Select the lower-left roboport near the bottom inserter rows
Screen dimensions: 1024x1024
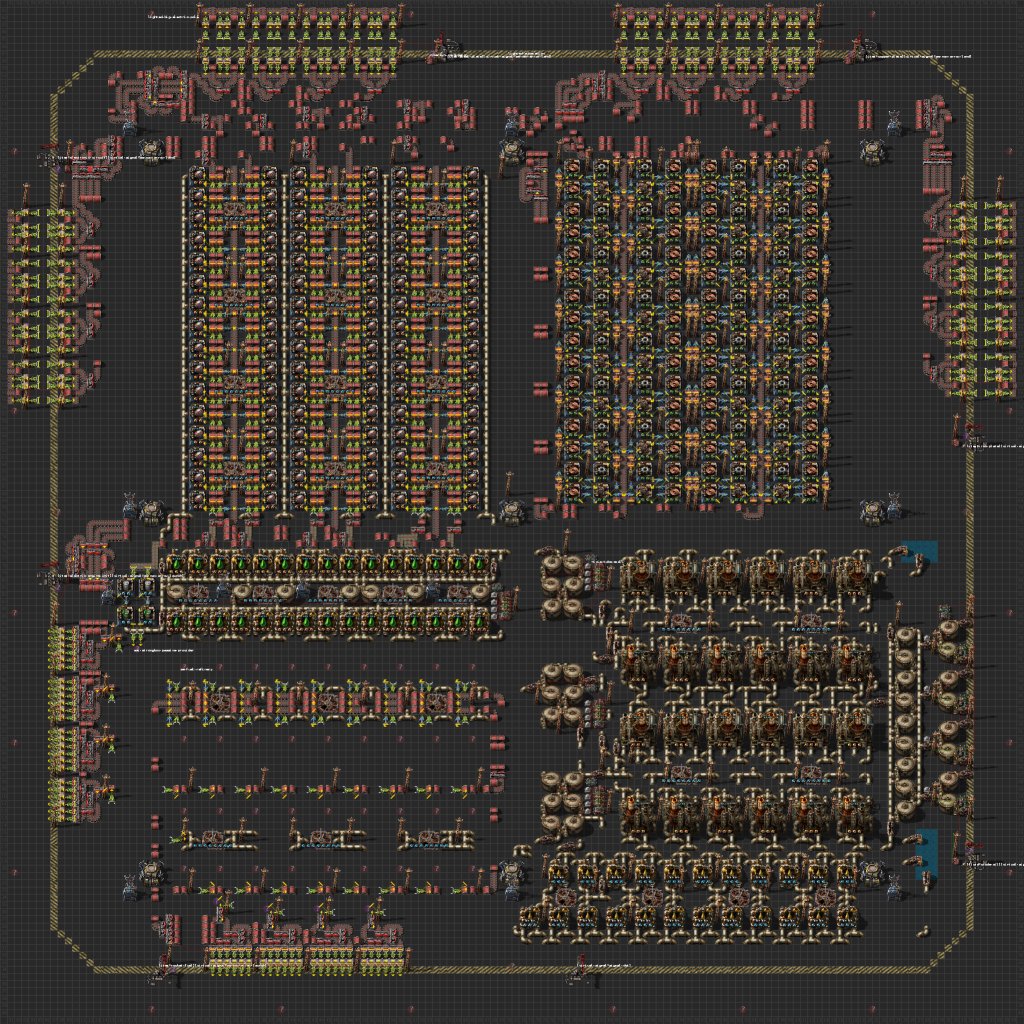[x=153, y=872]
